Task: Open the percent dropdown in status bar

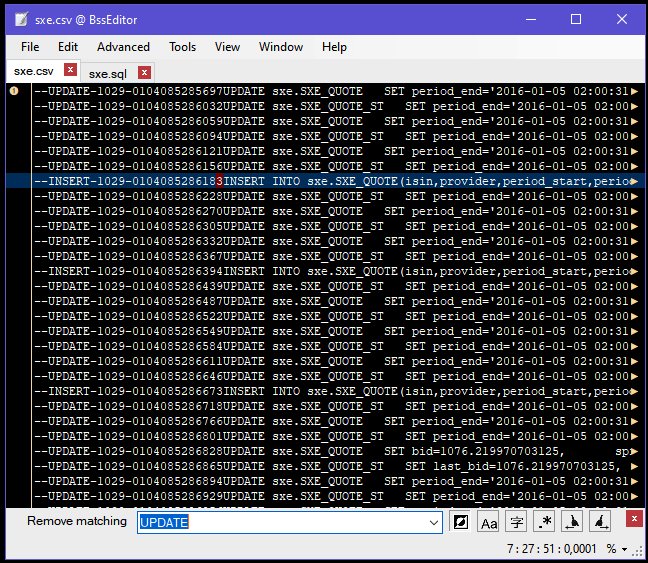Action: [x=624, y=549]
